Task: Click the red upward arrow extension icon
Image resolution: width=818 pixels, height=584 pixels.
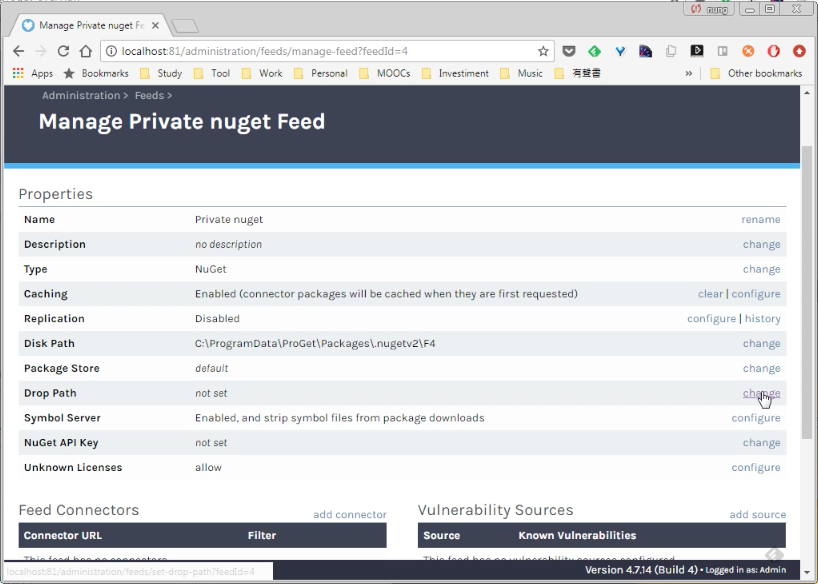Action: point(799,51)
